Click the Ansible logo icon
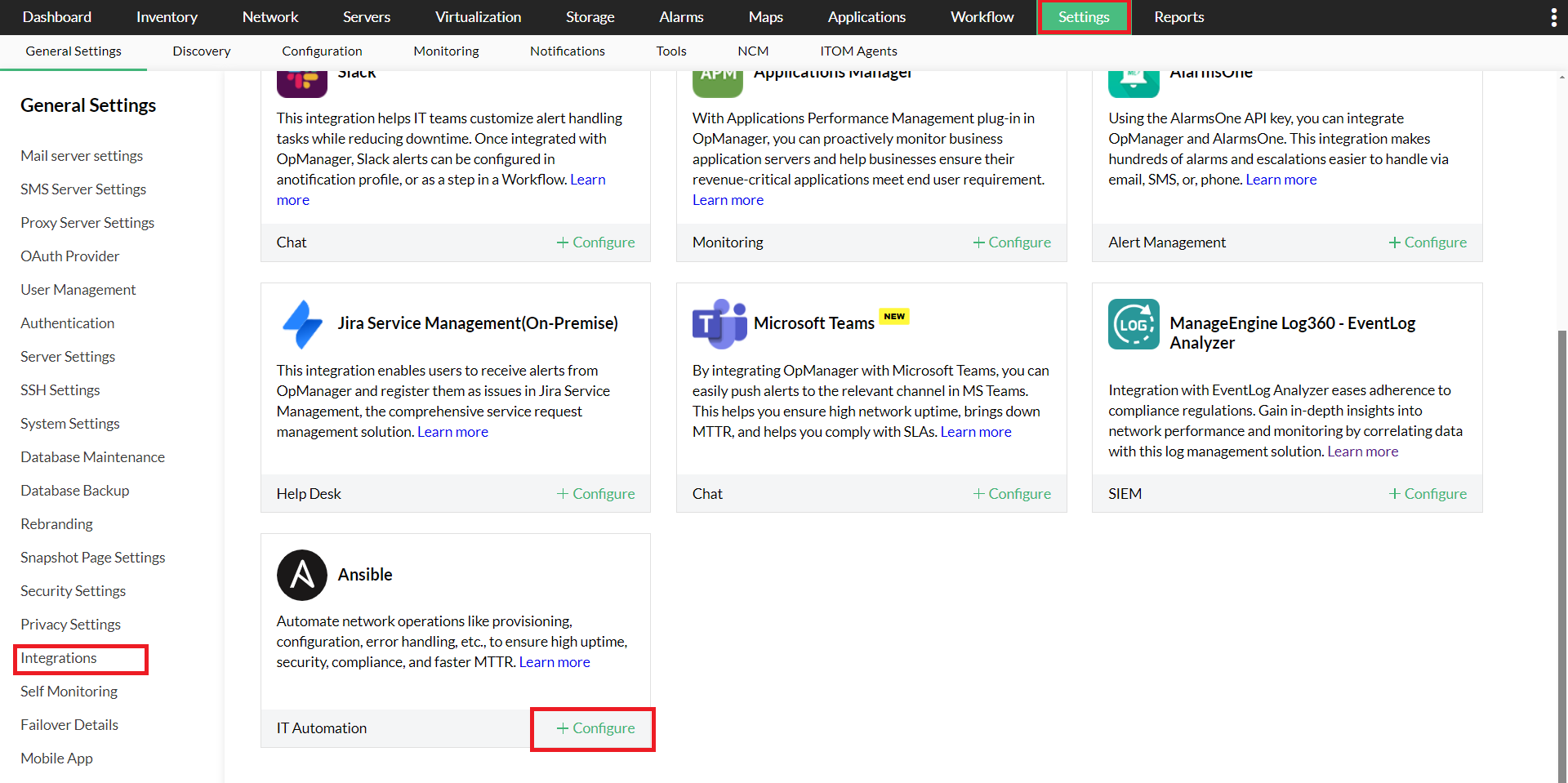Screen dimensions: 1568x783 click(x=302, y=575)
